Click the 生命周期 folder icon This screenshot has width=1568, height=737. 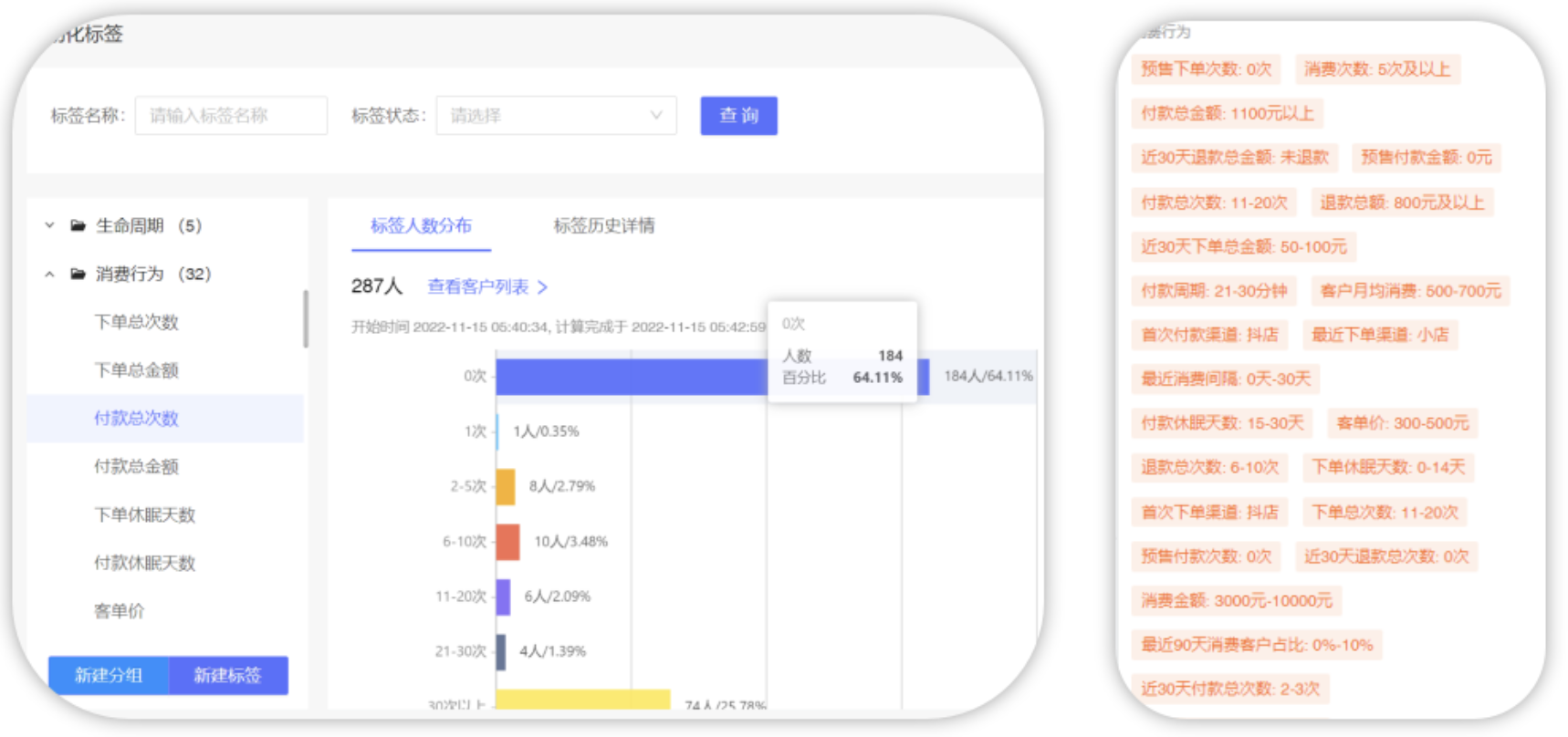pos(78,225)
